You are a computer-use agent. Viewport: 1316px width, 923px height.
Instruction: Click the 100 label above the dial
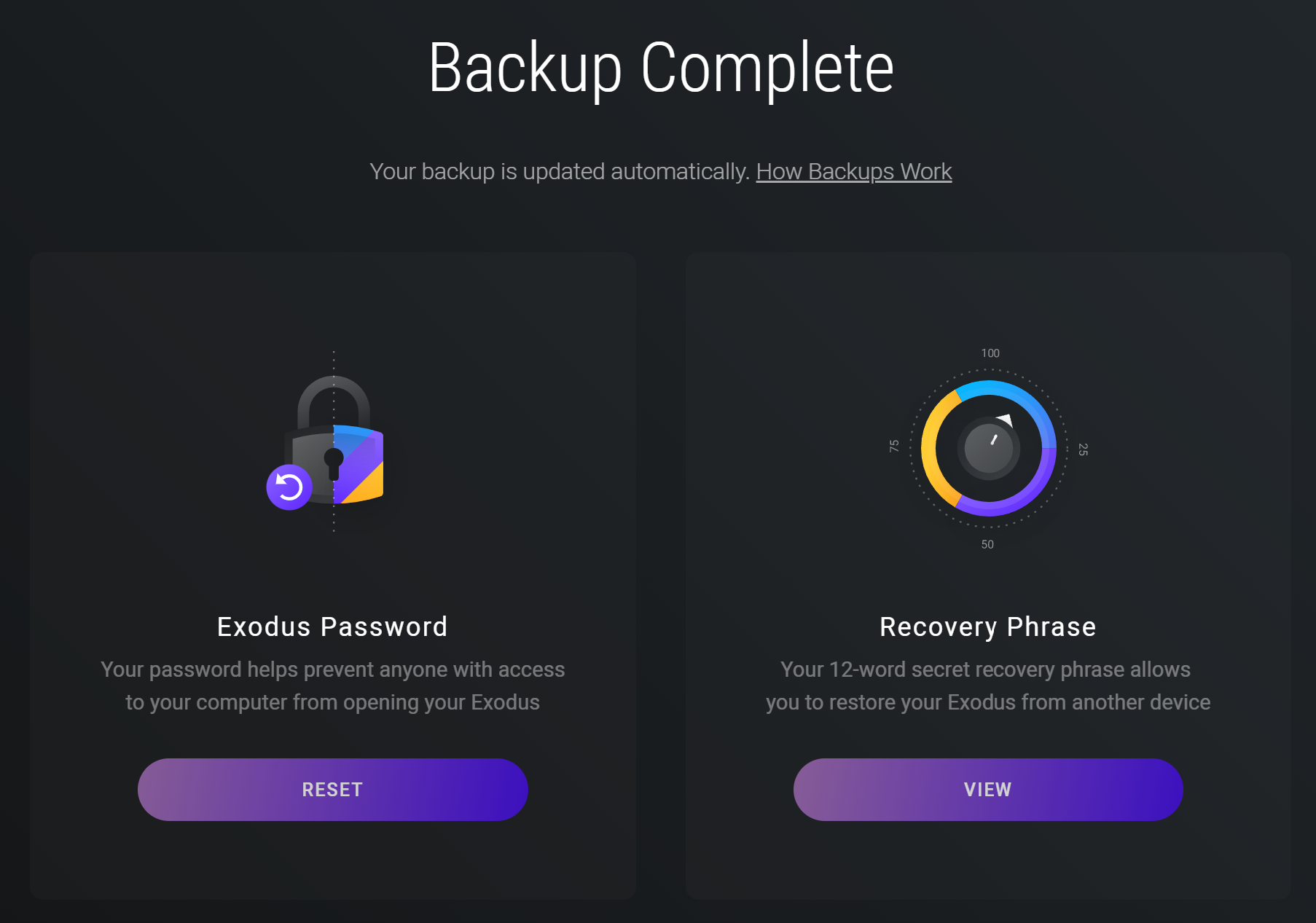(990, 353)
